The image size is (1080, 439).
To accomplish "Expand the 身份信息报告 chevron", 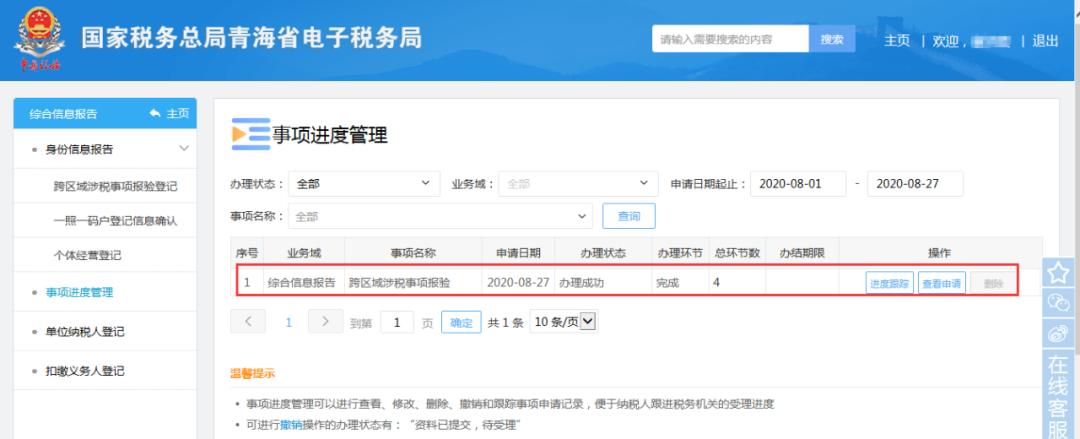I will click(x=184, y=148).
